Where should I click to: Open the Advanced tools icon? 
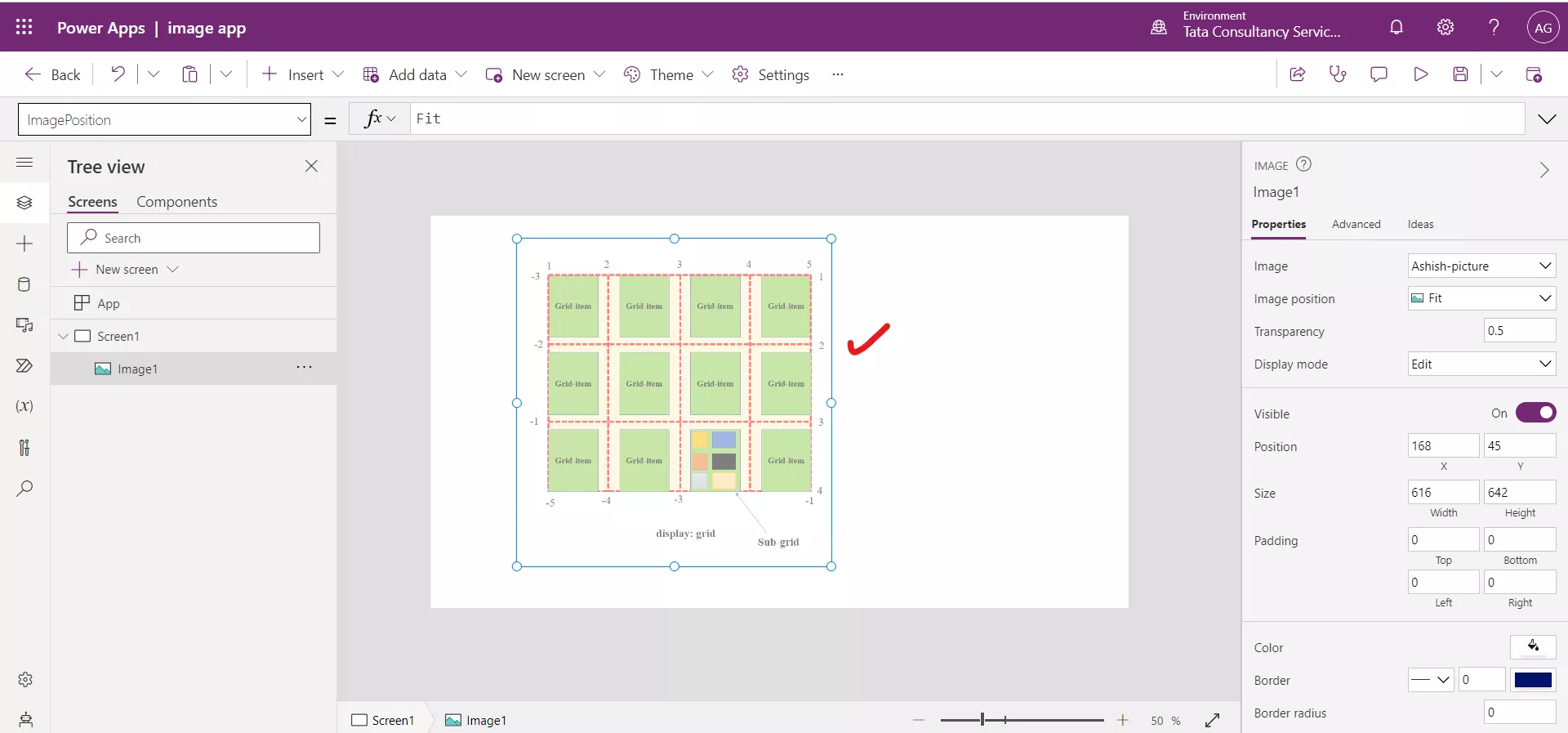point(24,447)
